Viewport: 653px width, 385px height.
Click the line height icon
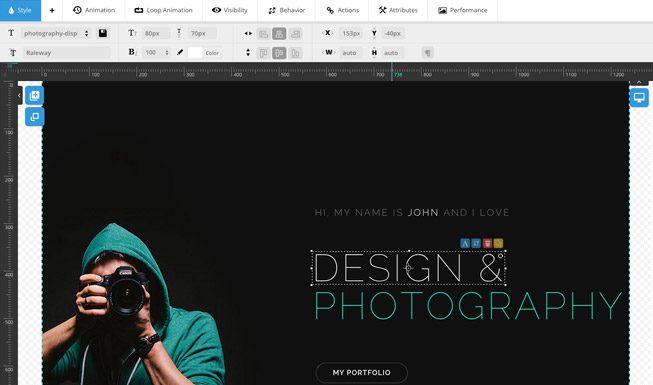pyautogui.click(x=179, y=33)
